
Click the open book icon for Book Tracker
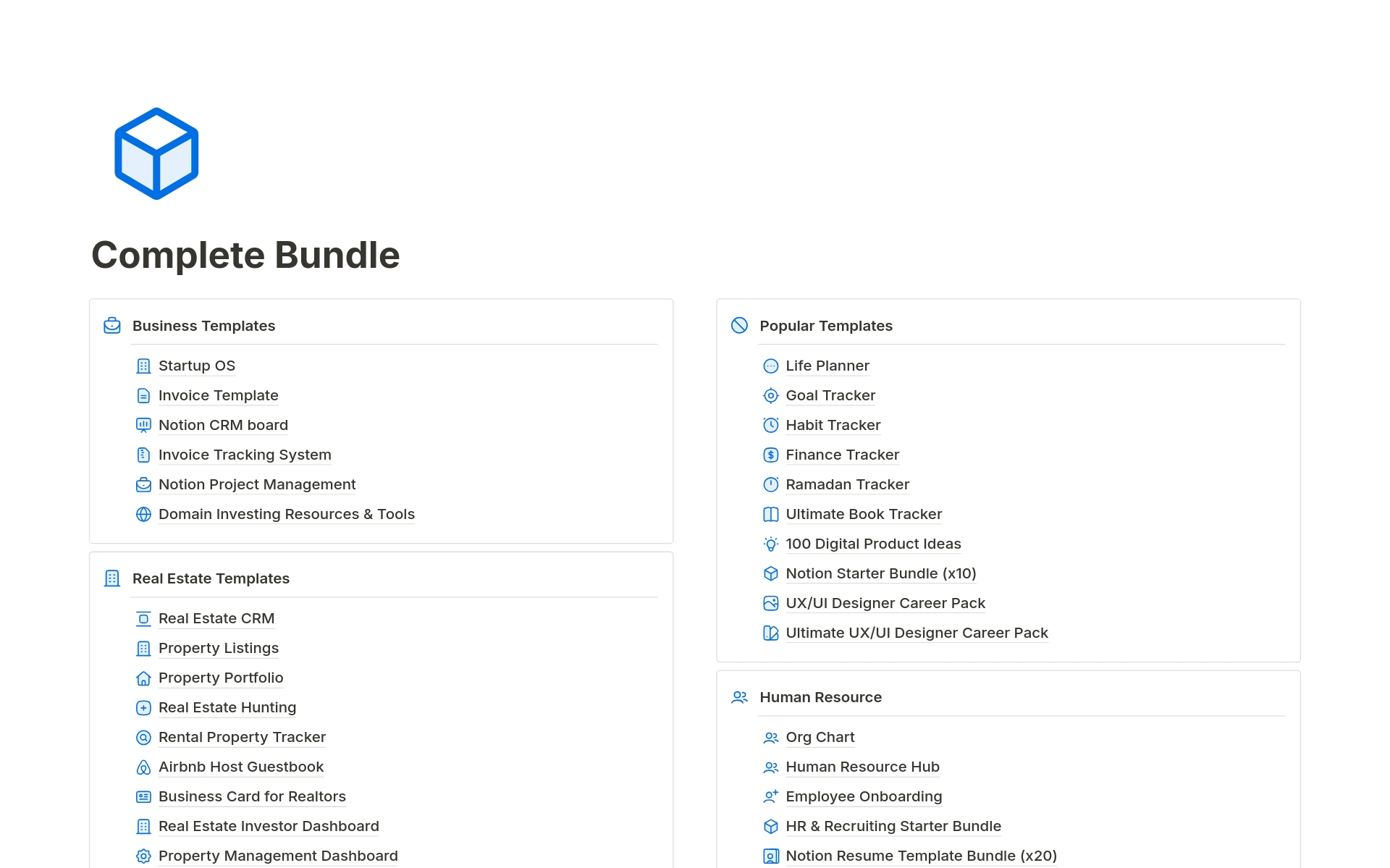tap(770, 515)
